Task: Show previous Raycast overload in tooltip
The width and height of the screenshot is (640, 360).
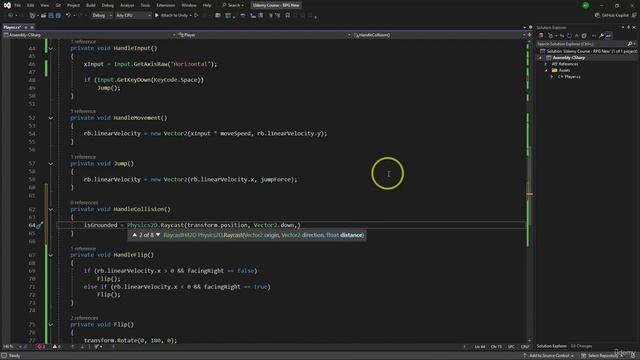Action: pos(134,235)
